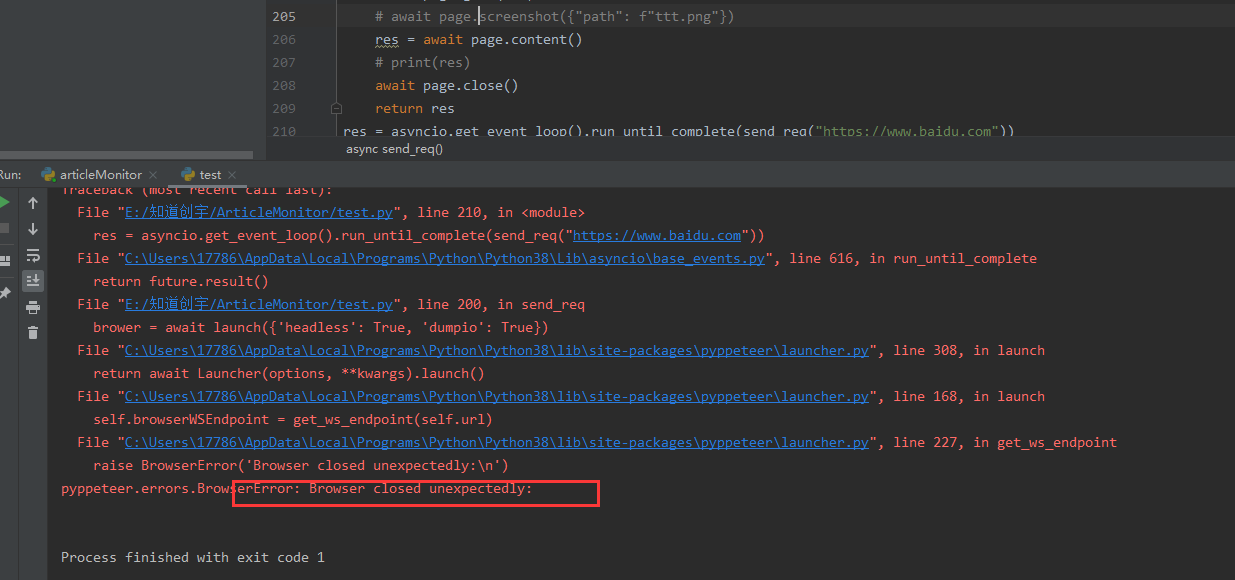The height and width of the screenshot is (580, 1235).
Task: Print the console contents
Action: click(x=33, y=307)
